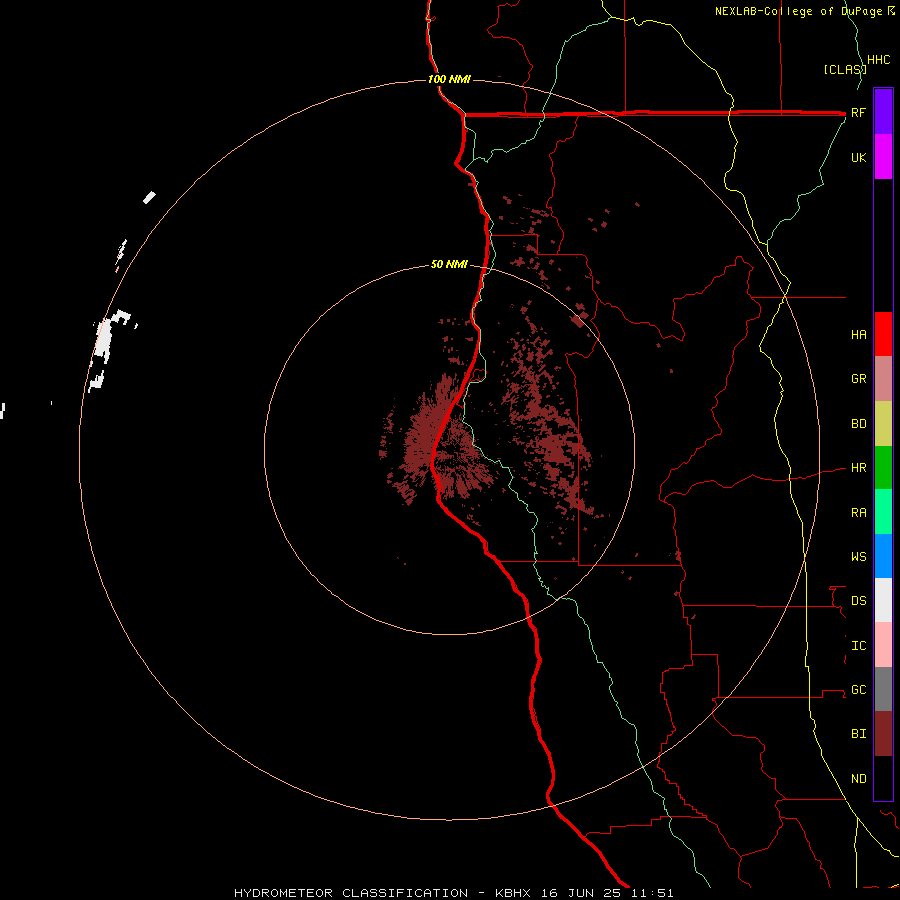The height and width of the screenshot is (900, 900).
Task: Click the dark green HR heavy rain swatch
Action: (883, 468)
